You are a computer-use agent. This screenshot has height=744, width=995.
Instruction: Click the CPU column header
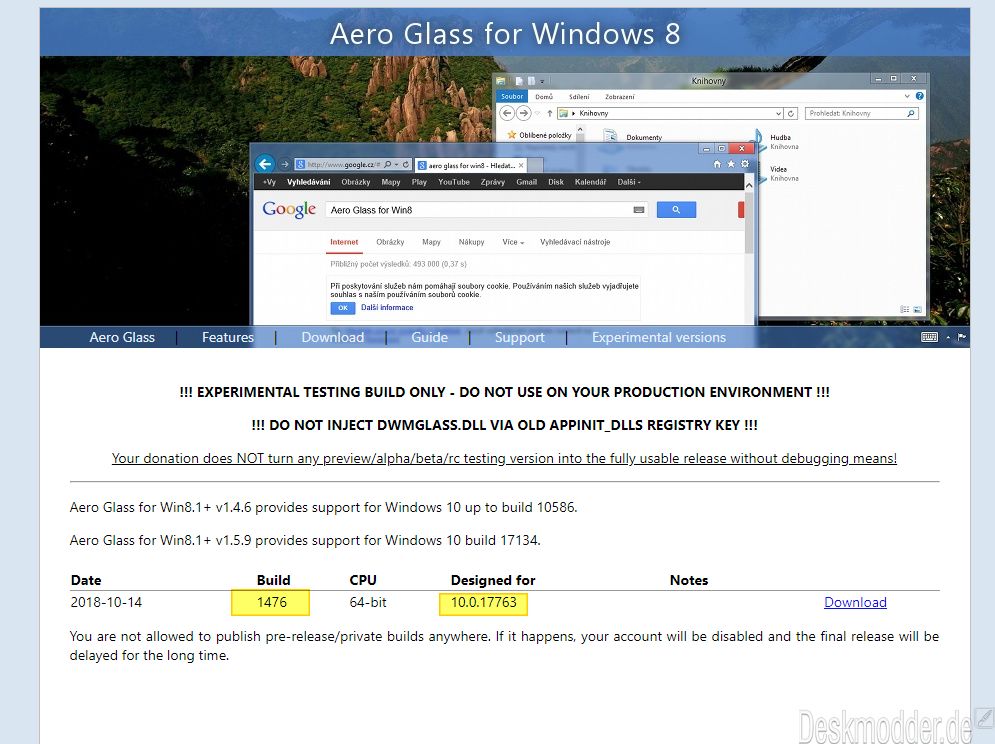[x=363, y=580]
